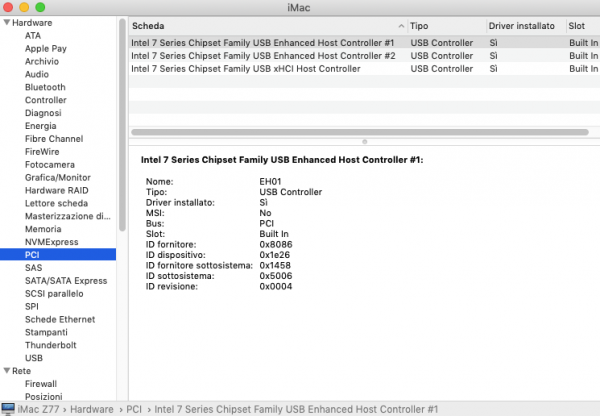Open SAS sidebar item
This screenshot has height=416, width=600.
[34, 268]
